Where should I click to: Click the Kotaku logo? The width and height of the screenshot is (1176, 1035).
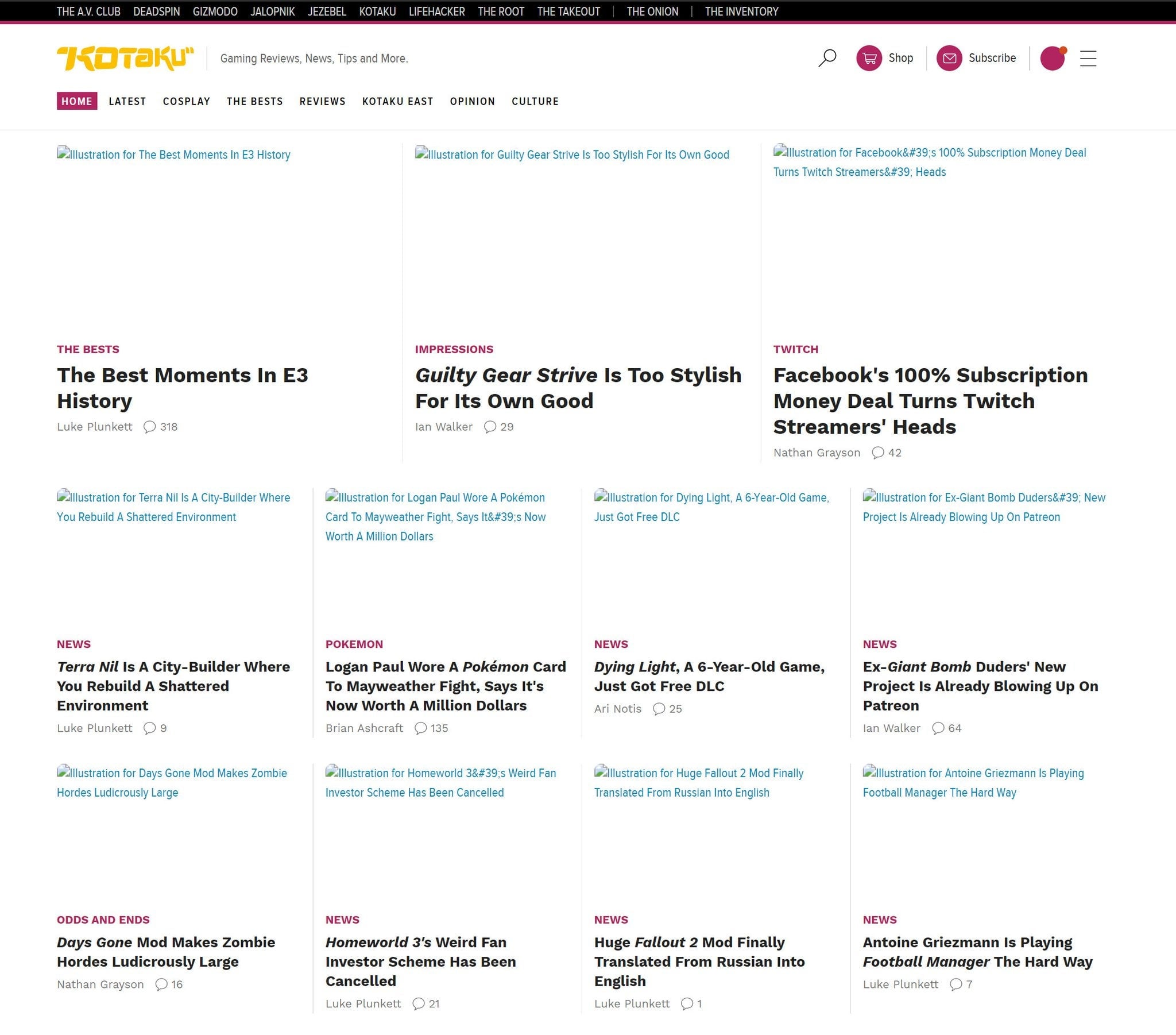[x=125, y=58]
